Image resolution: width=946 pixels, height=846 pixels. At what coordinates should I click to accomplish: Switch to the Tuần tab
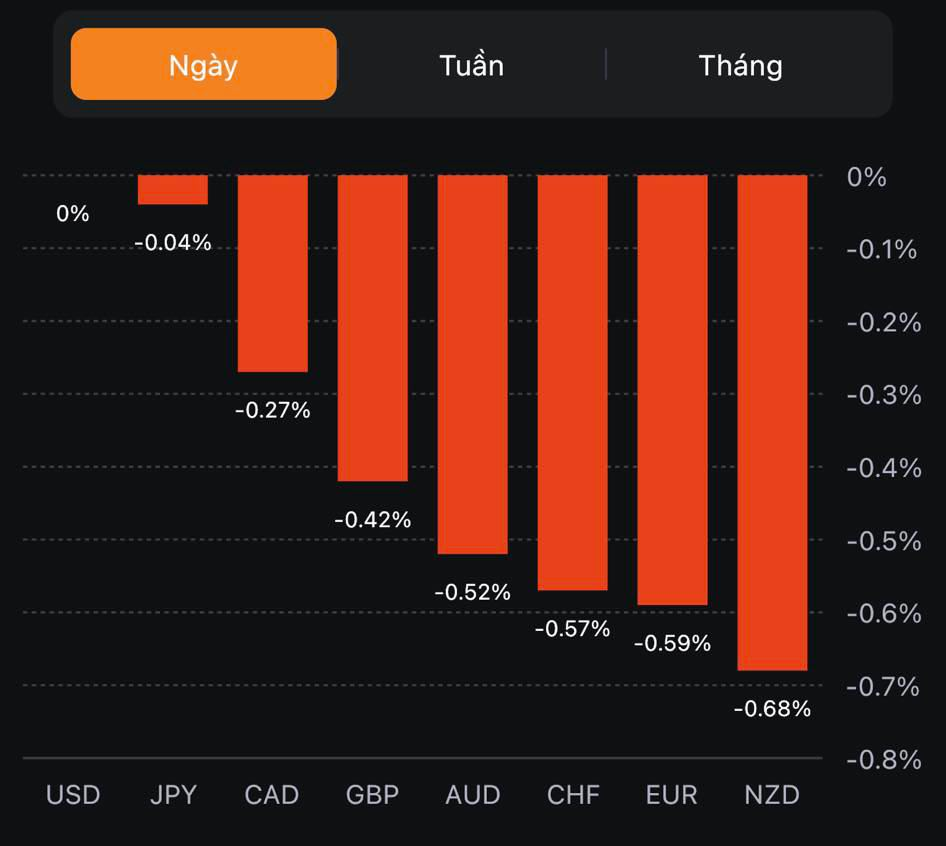tap(471, 65)
